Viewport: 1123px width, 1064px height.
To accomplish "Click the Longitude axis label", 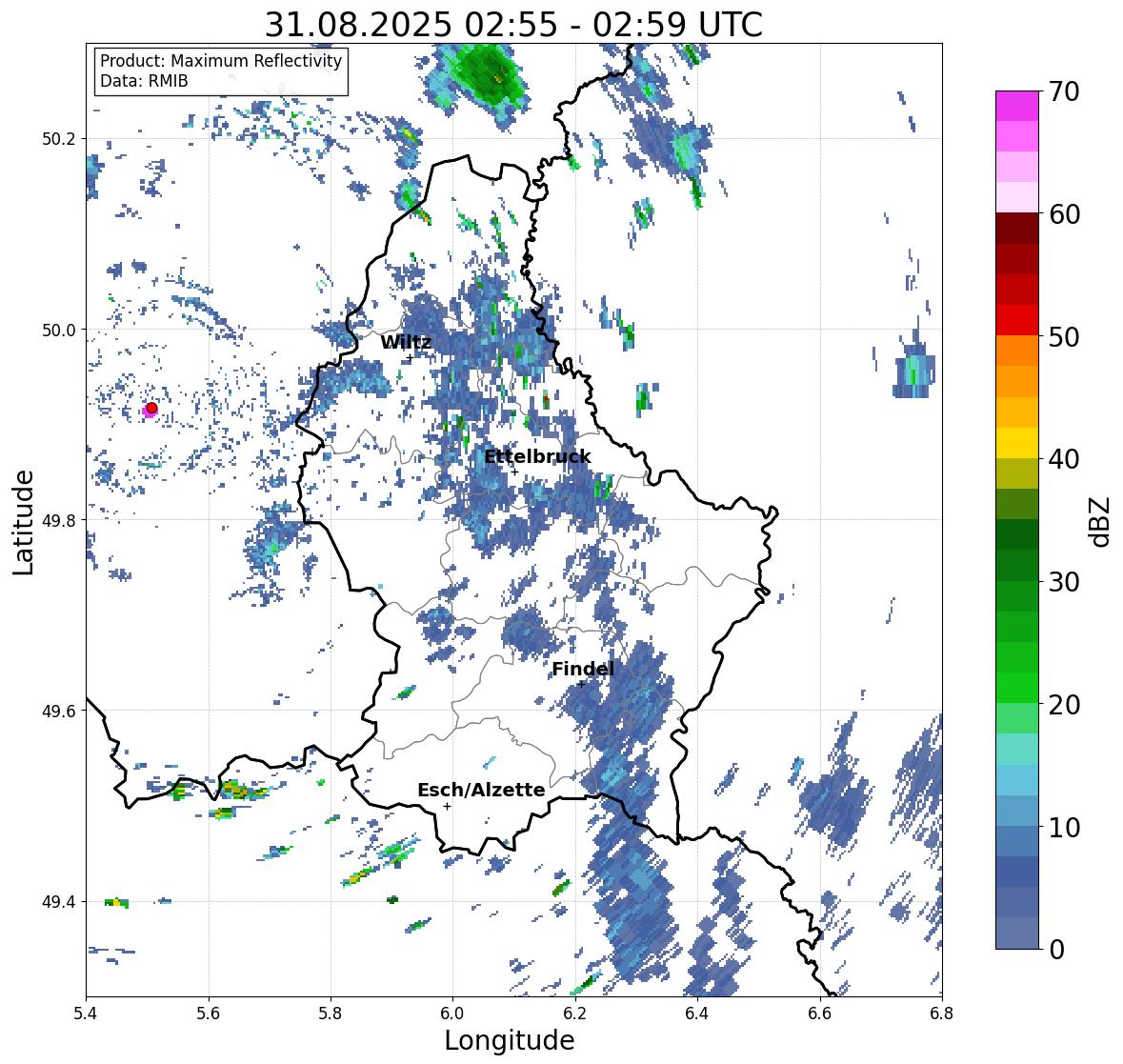I will 510,1040.
